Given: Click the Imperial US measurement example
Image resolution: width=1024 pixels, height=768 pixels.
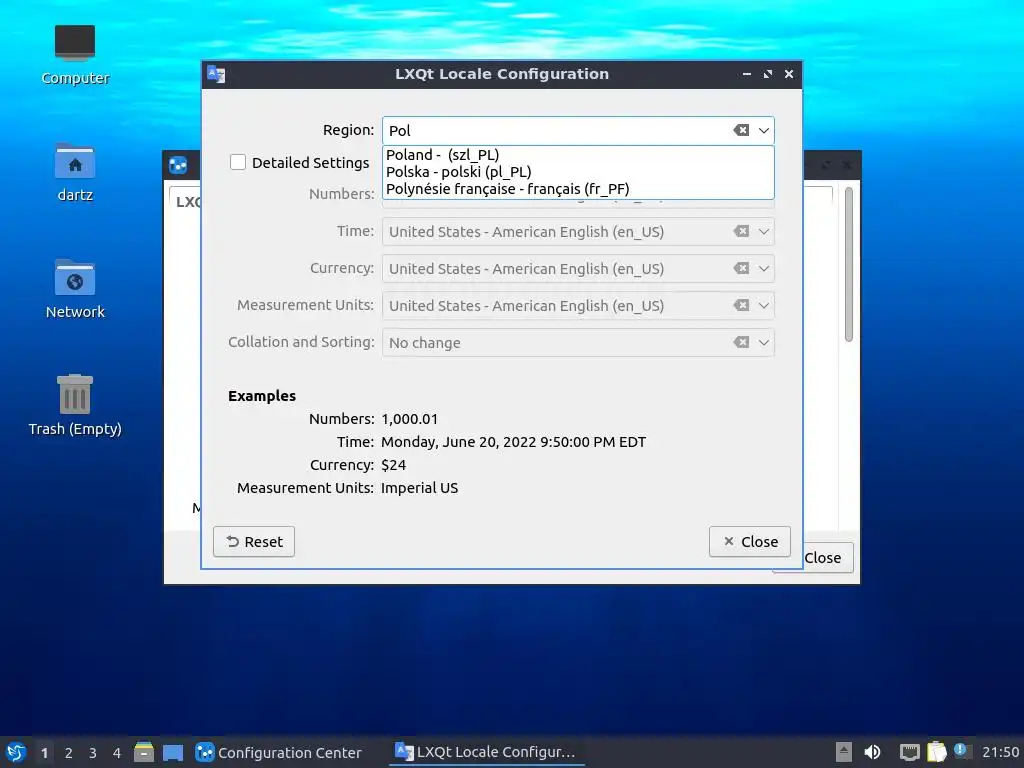Looking at the screenshot, I should 419,488.
